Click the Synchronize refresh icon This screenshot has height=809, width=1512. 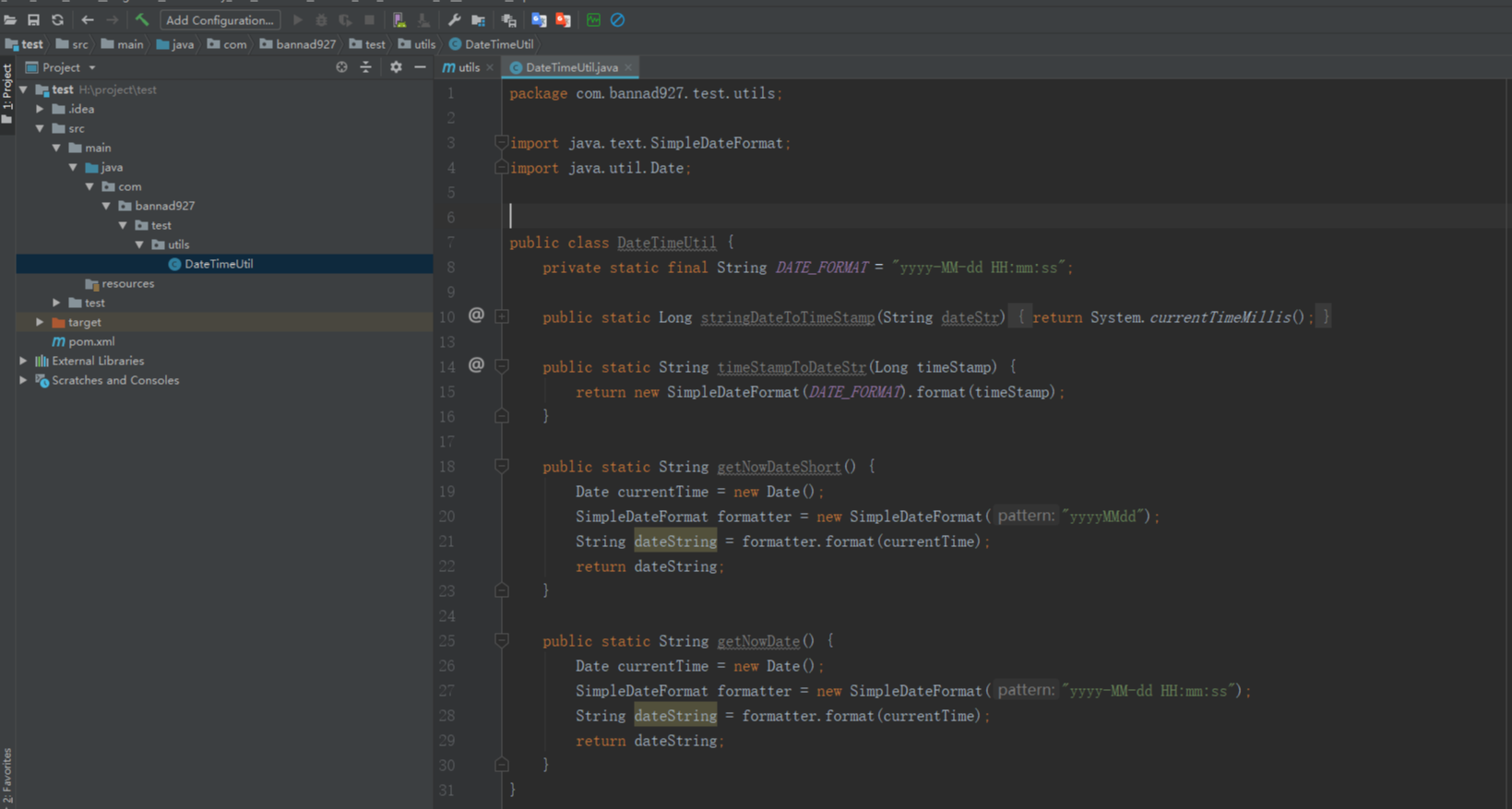[x=58, y=19]
